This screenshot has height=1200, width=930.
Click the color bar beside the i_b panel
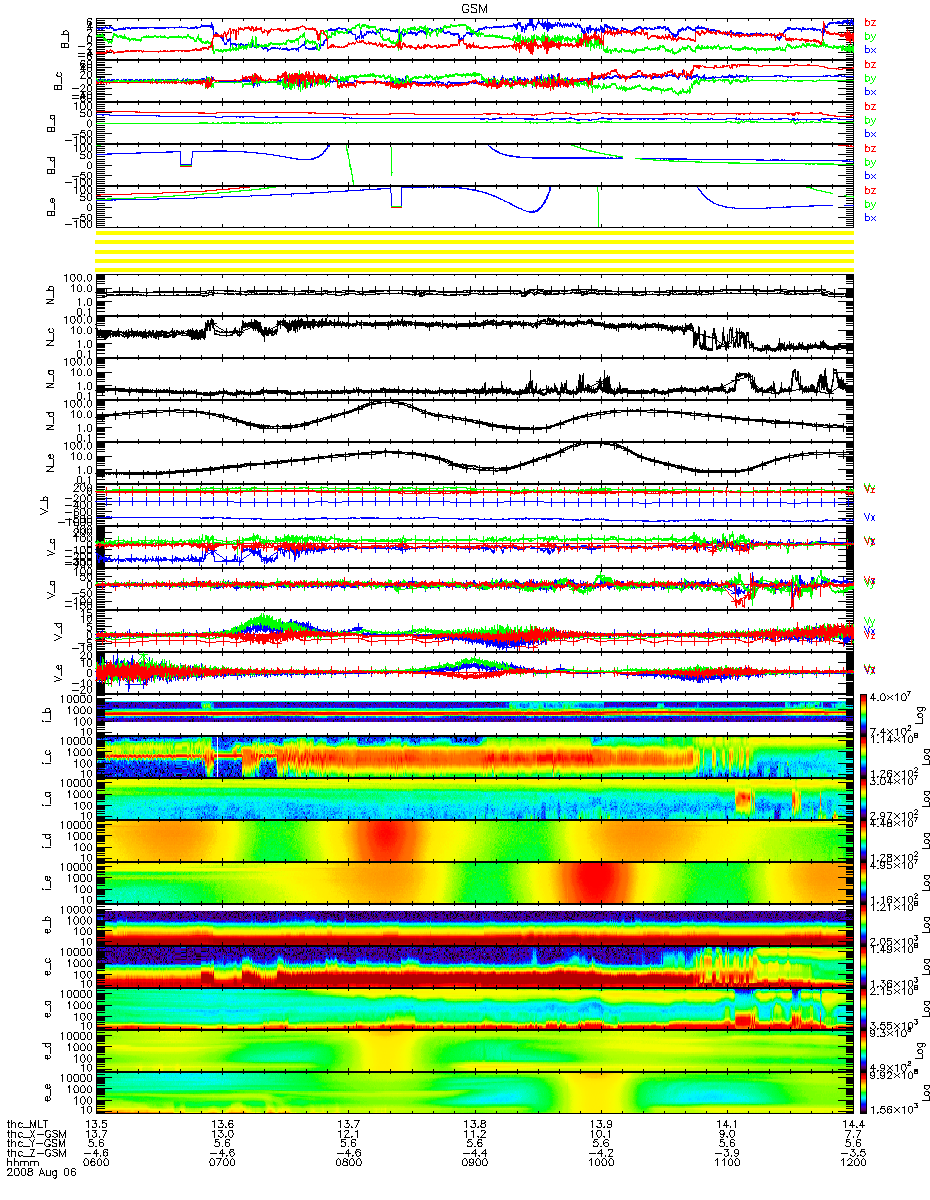coord(865,714)
